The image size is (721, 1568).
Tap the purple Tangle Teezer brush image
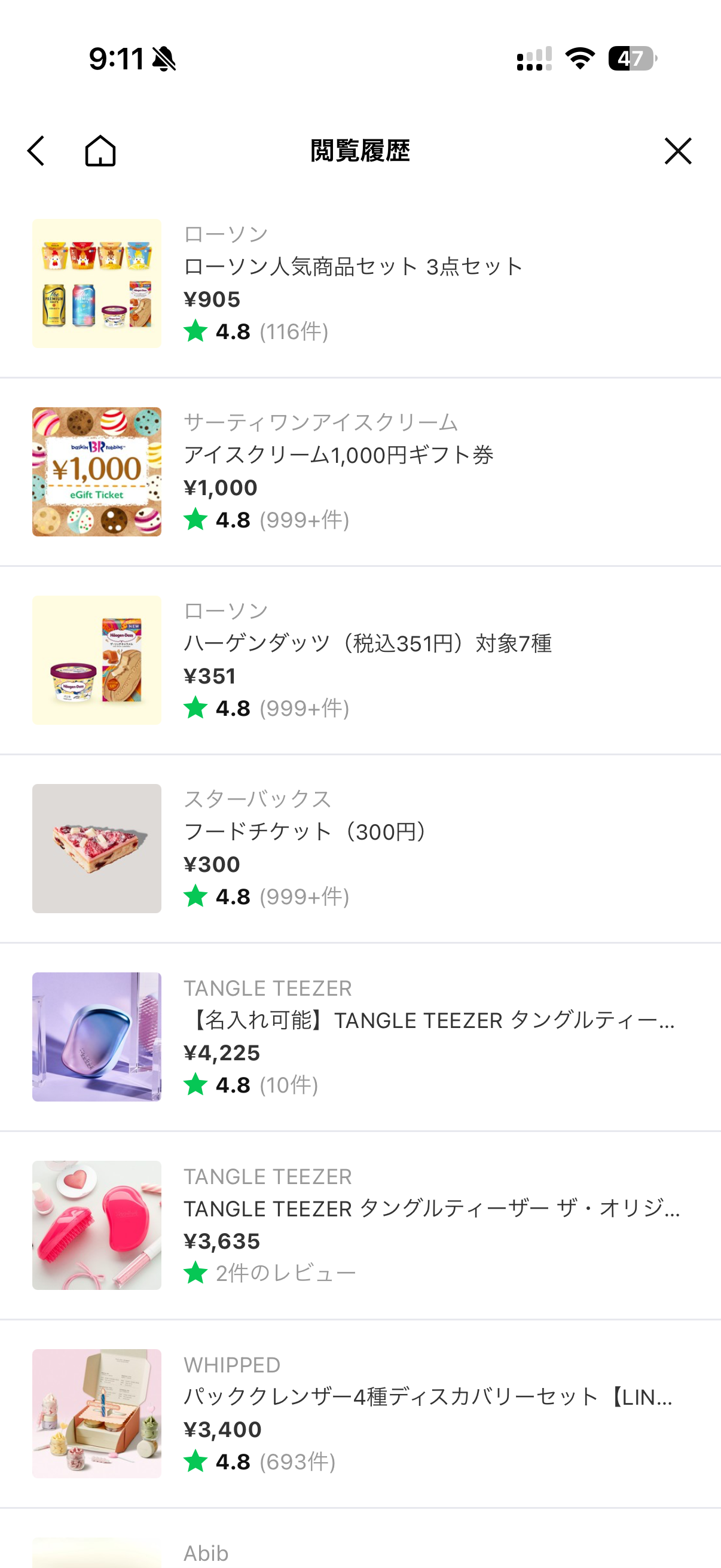[x=97, y=1036]
